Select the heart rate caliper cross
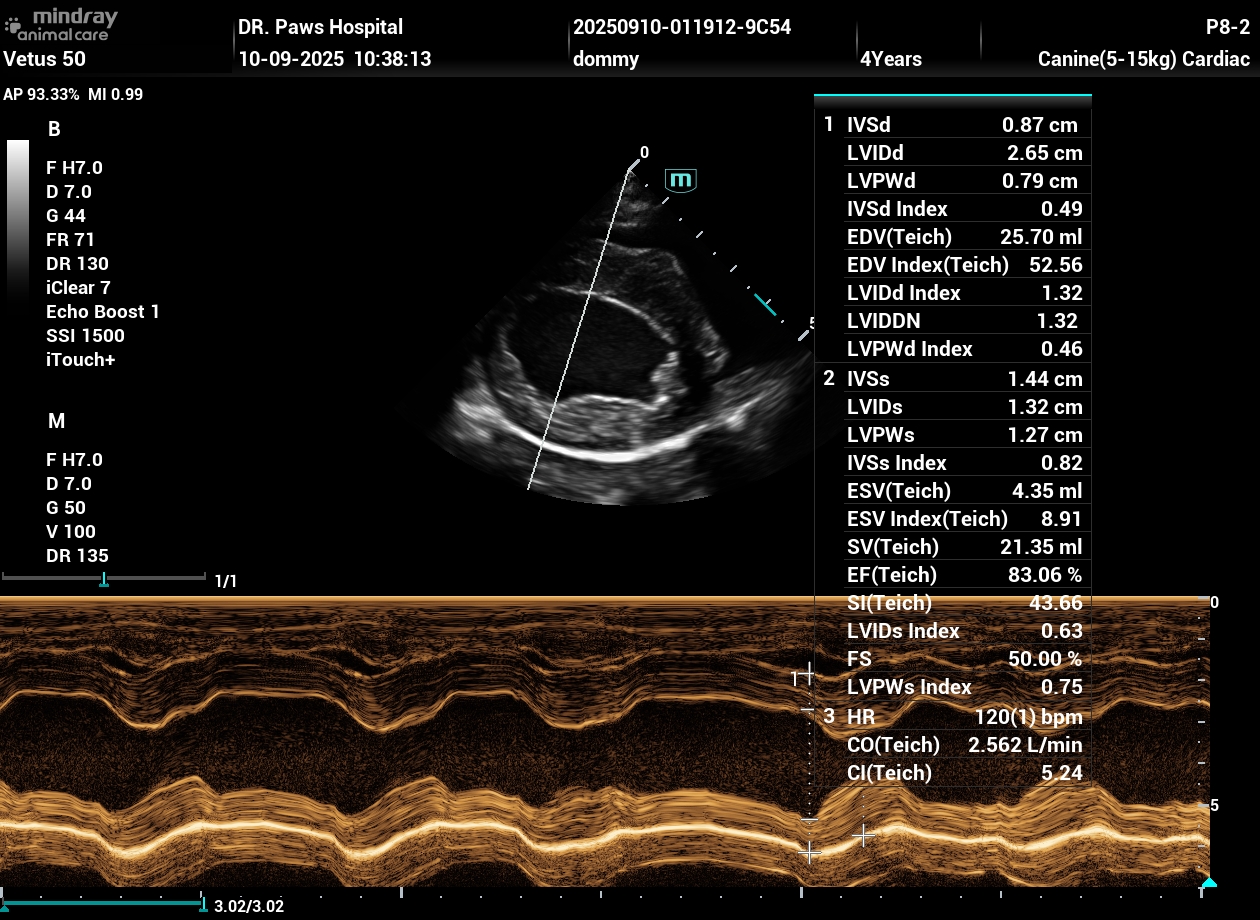Viewport: 1260px width, 920px height. 864,834
